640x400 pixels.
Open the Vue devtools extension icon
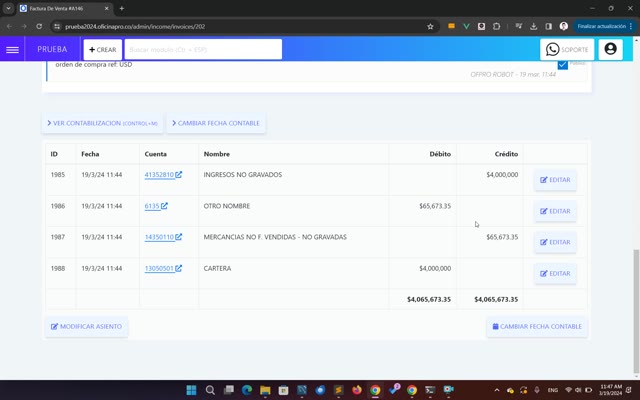pyautogui.click(x=466, y=26)
